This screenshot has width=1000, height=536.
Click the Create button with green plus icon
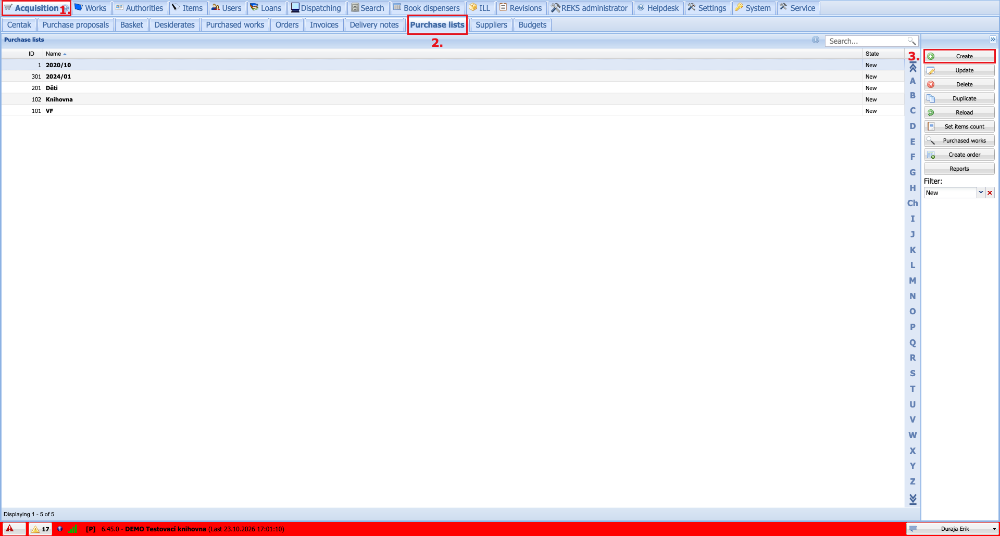[959, 56]
